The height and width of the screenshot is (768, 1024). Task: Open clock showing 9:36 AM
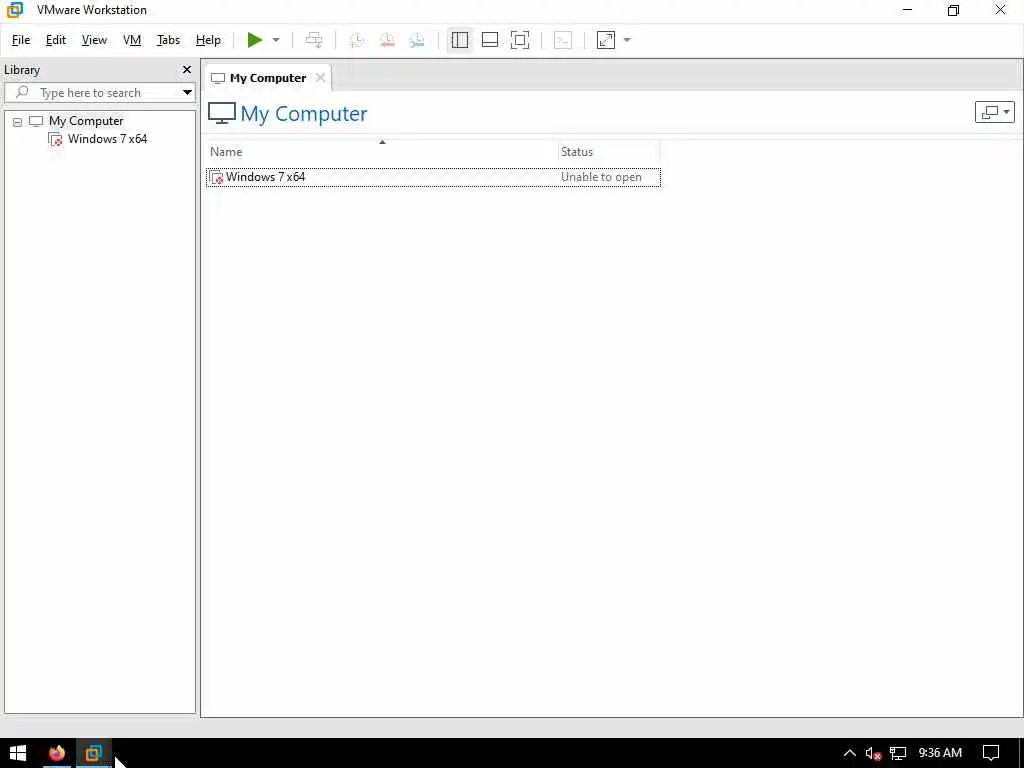pyautogui.click(x=940, y=753)
